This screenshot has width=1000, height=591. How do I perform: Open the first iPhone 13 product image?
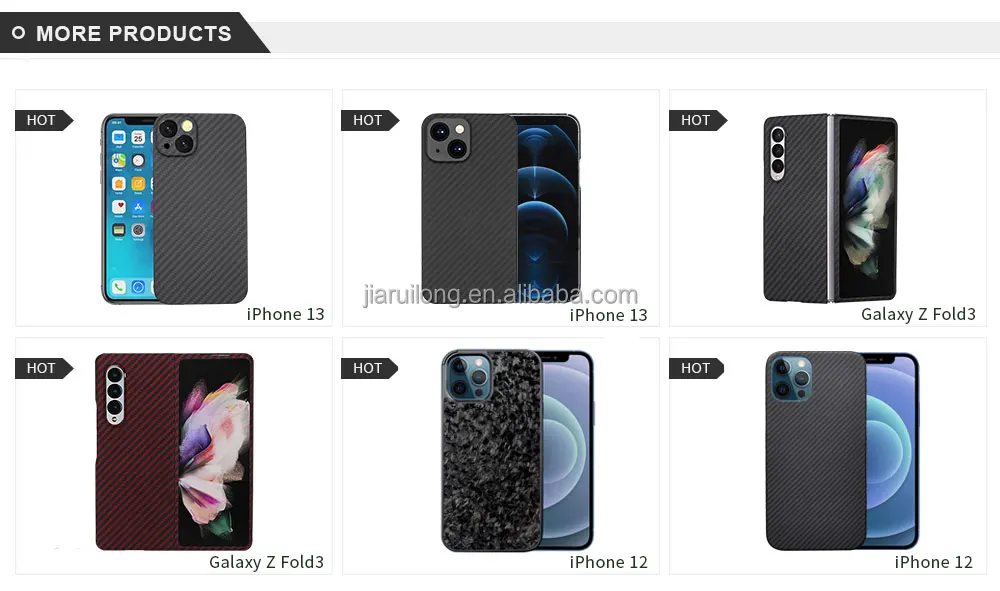[174, 208]
